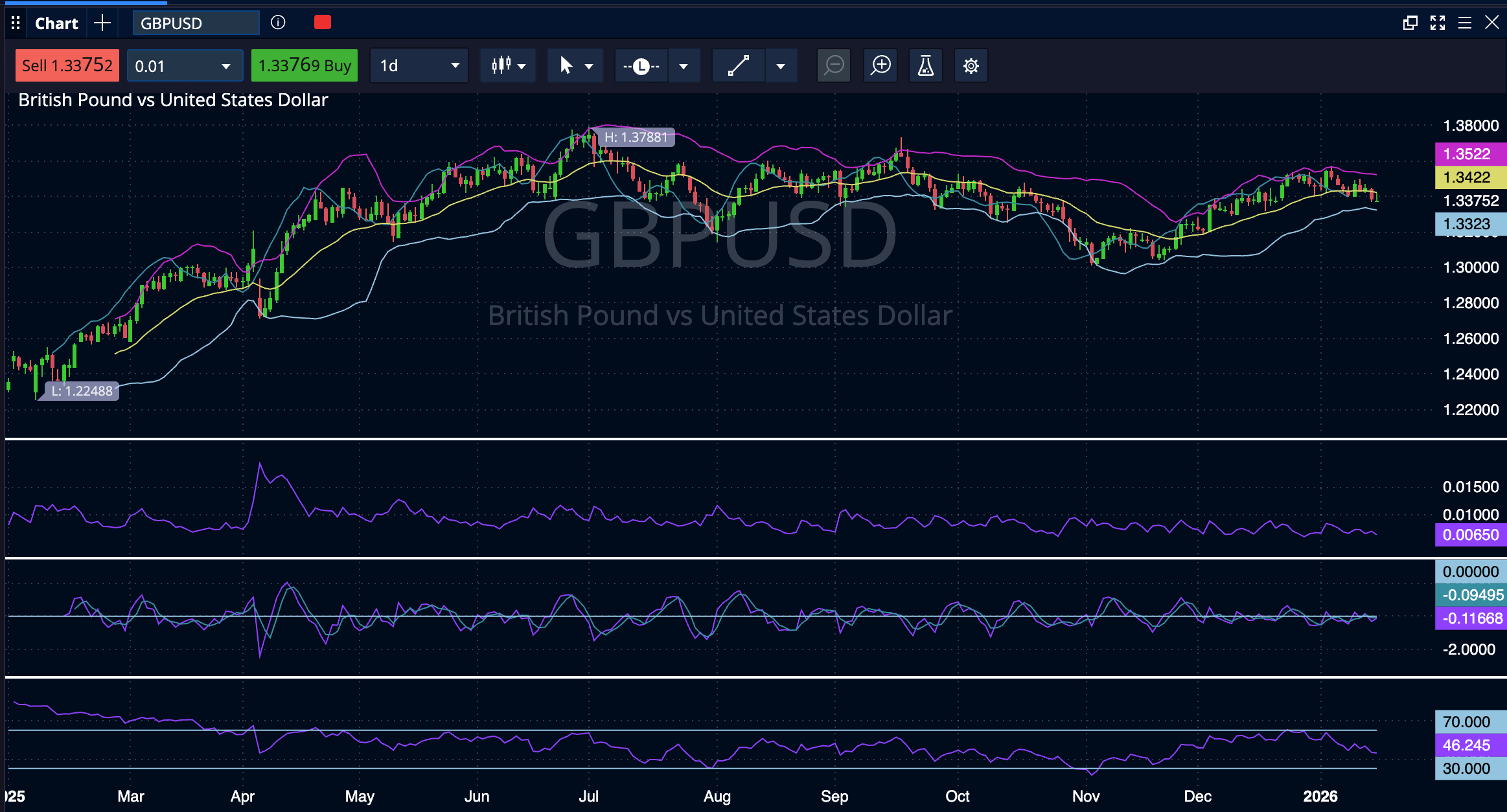Click the Sell 1.33752 button
1507x812 pixels.
(67, 65)
